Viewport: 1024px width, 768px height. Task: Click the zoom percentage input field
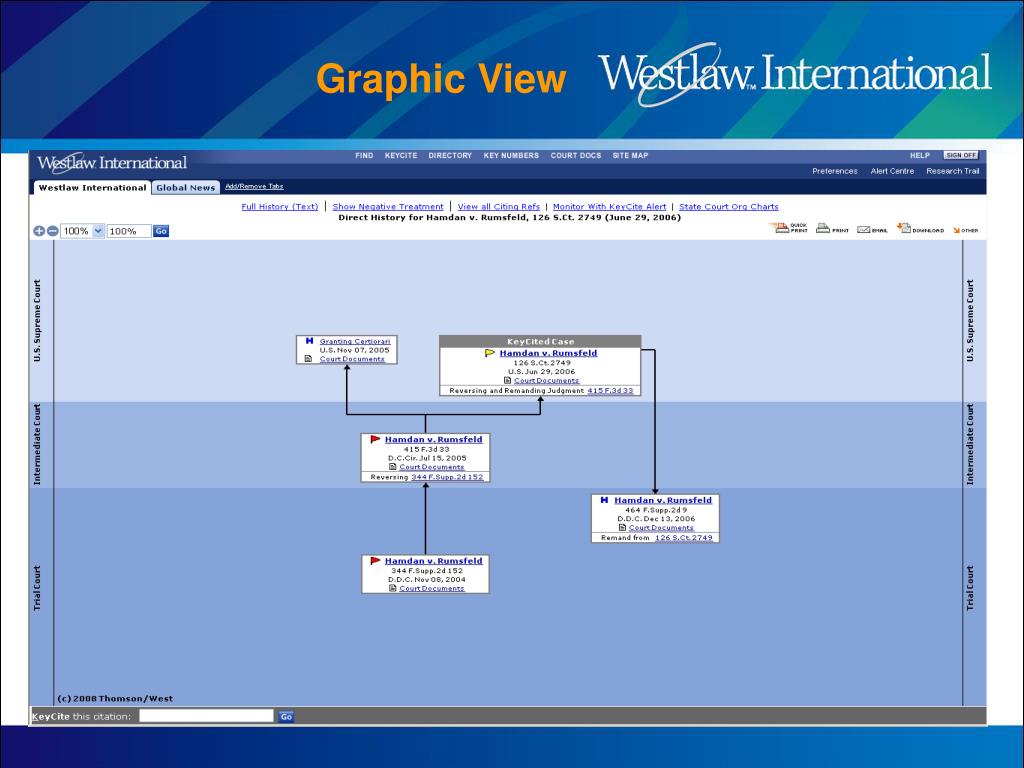129,231
